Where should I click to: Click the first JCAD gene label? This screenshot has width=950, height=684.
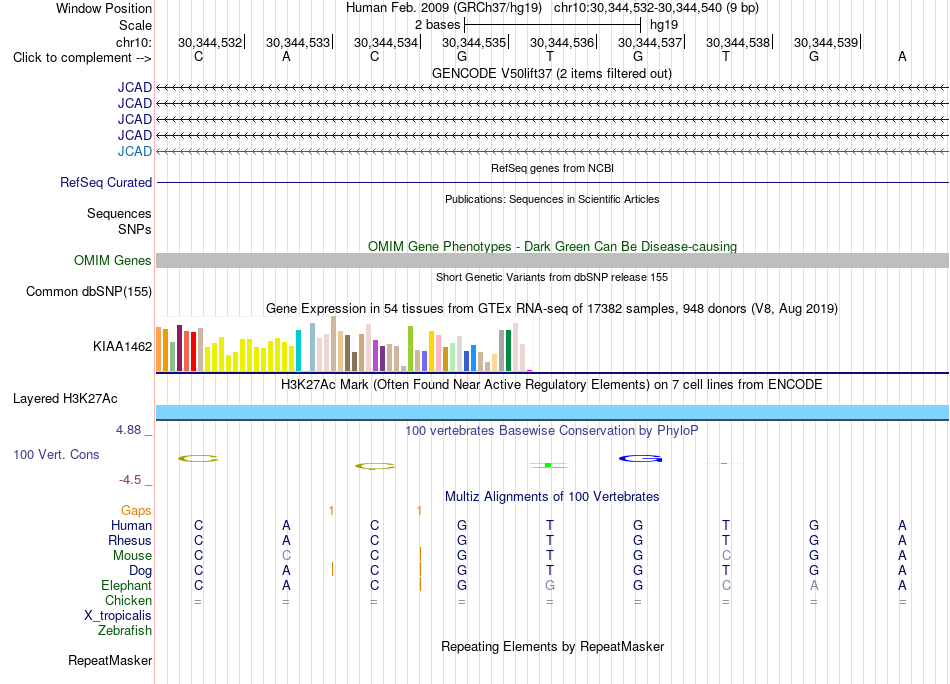click(135, 87)
